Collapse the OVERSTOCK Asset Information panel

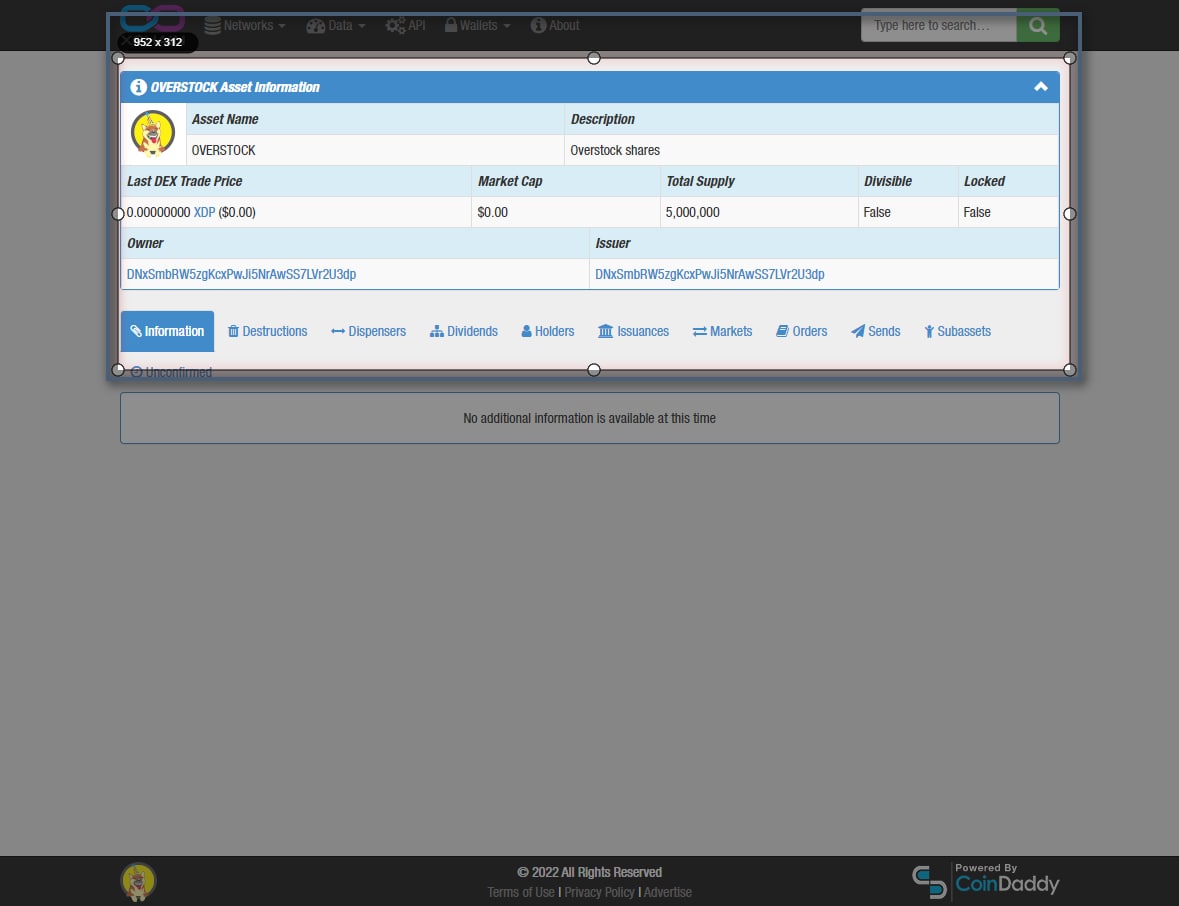[x=1041, y=86]
